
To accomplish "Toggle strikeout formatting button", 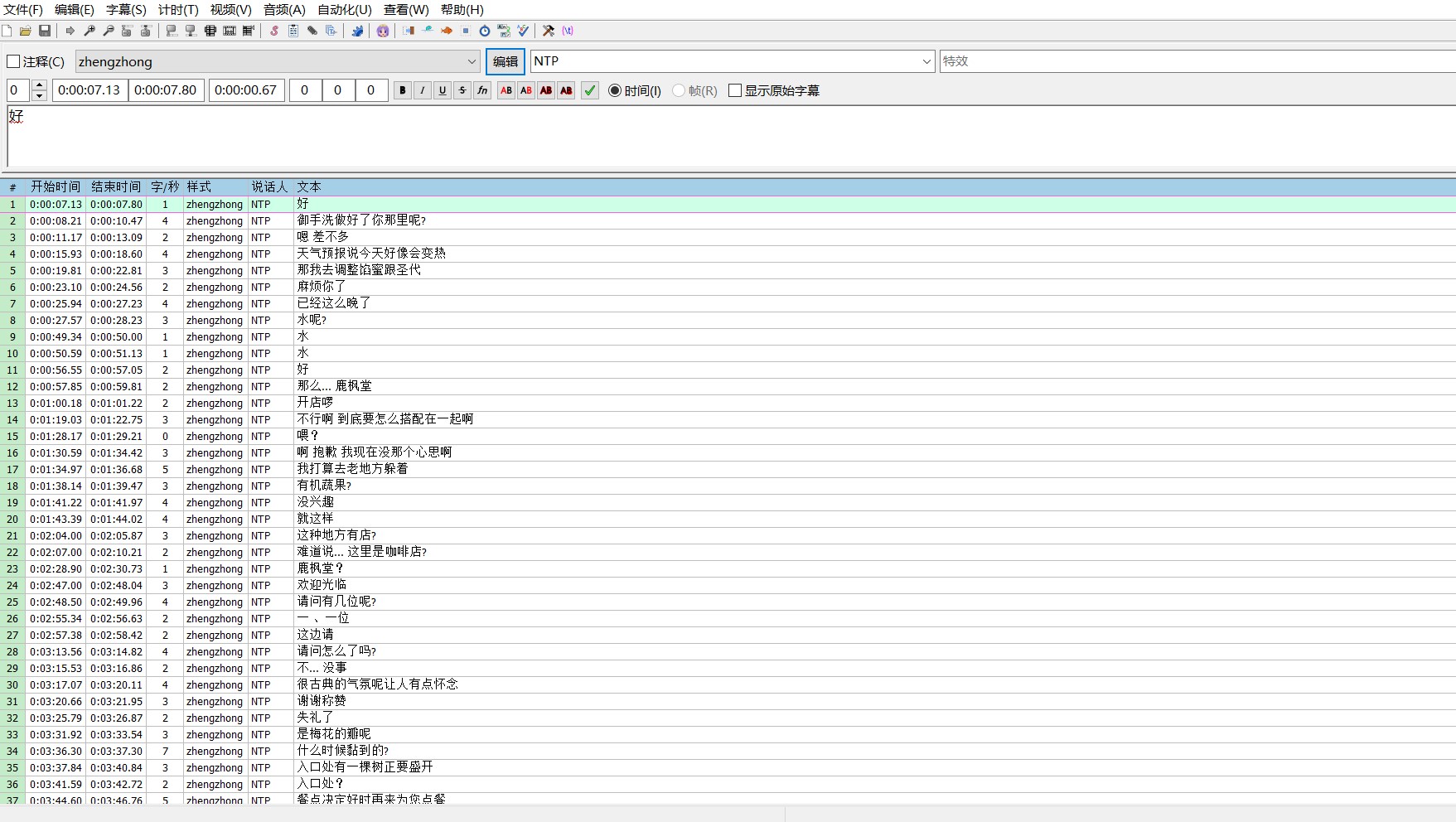I will pos(462,90).
